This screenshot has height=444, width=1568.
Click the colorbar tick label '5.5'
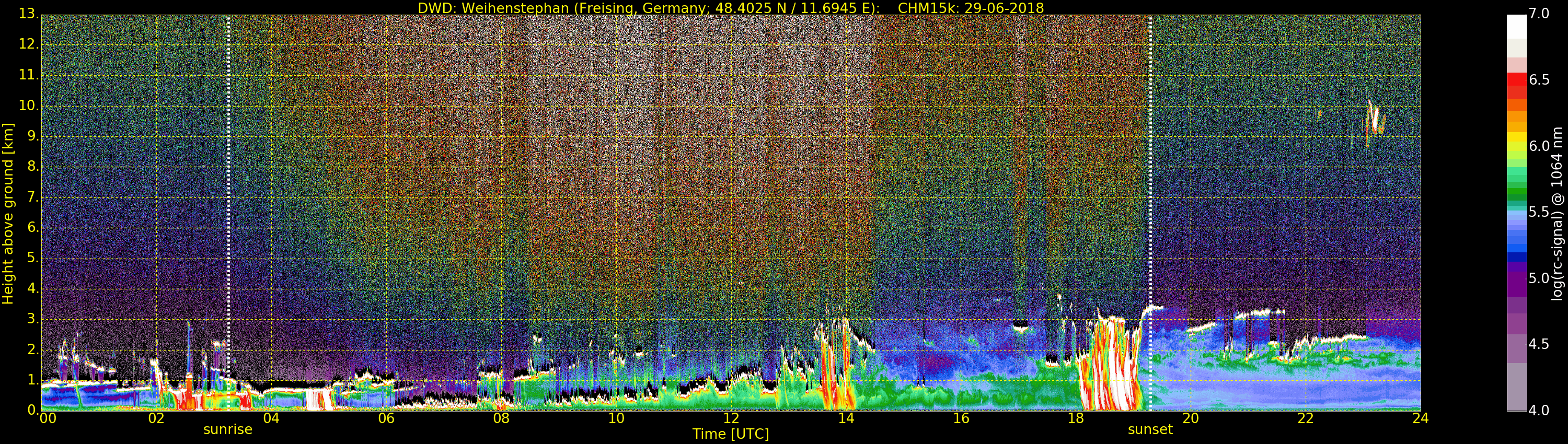pos(1539,212)
